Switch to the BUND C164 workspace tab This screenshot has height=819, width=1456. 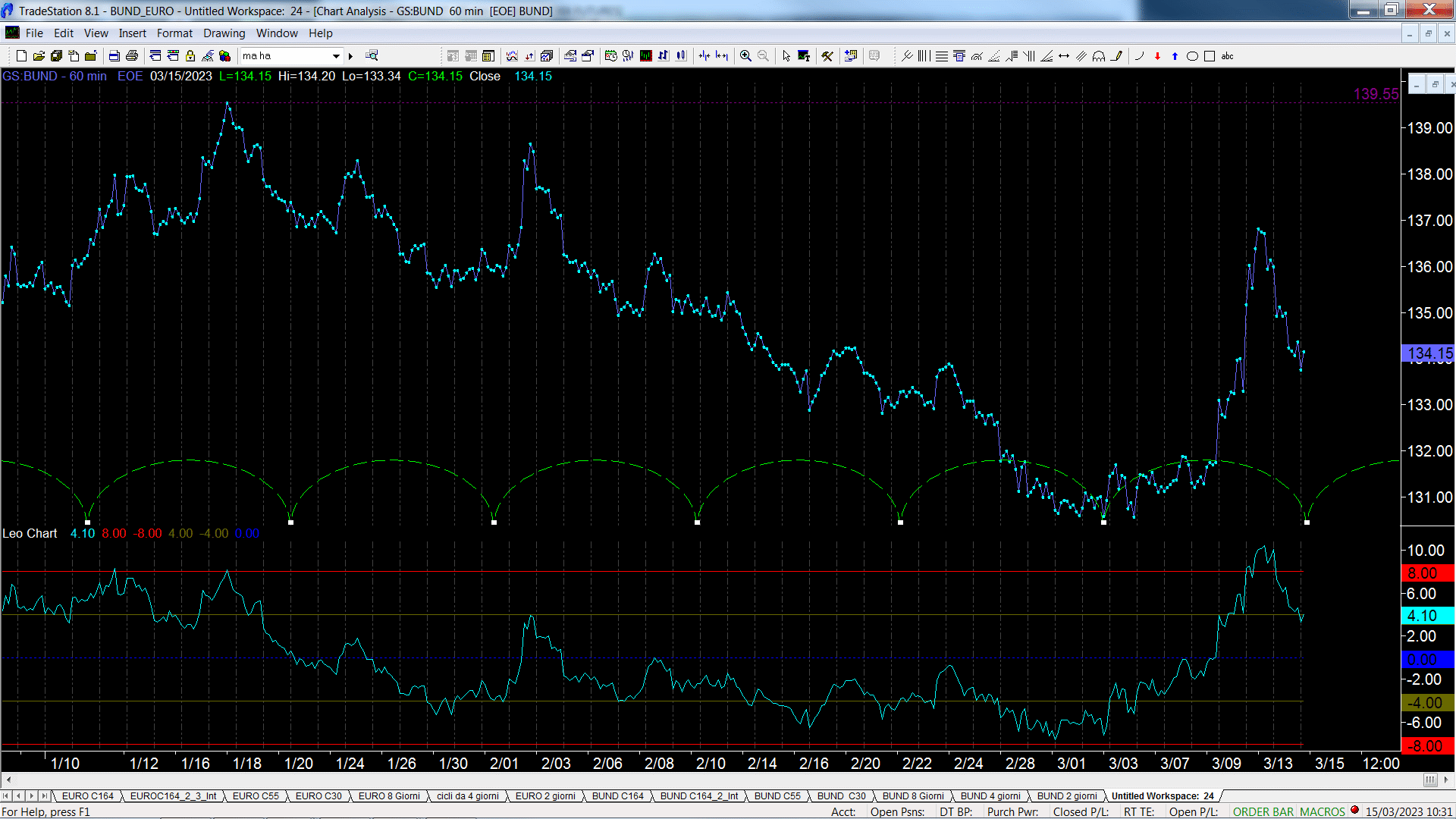(618, 796)
